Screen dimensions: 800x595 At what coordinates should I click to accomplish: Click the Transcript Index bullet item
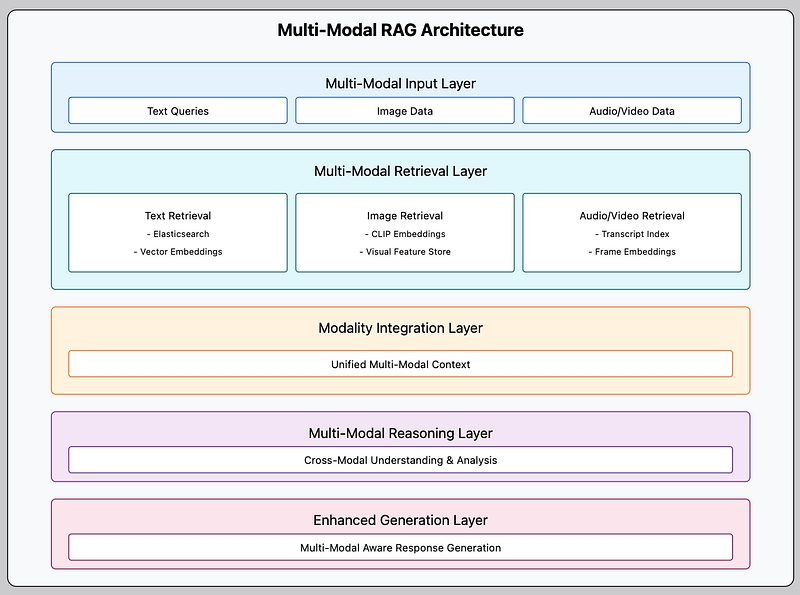point(632,234)
